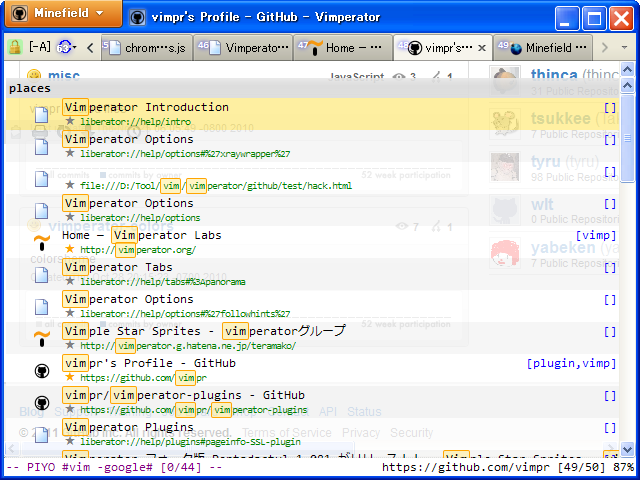640x480 pixels.
Task: Click Vimperator favicon beside Home – Vimperator Labs
Action: 41,243
